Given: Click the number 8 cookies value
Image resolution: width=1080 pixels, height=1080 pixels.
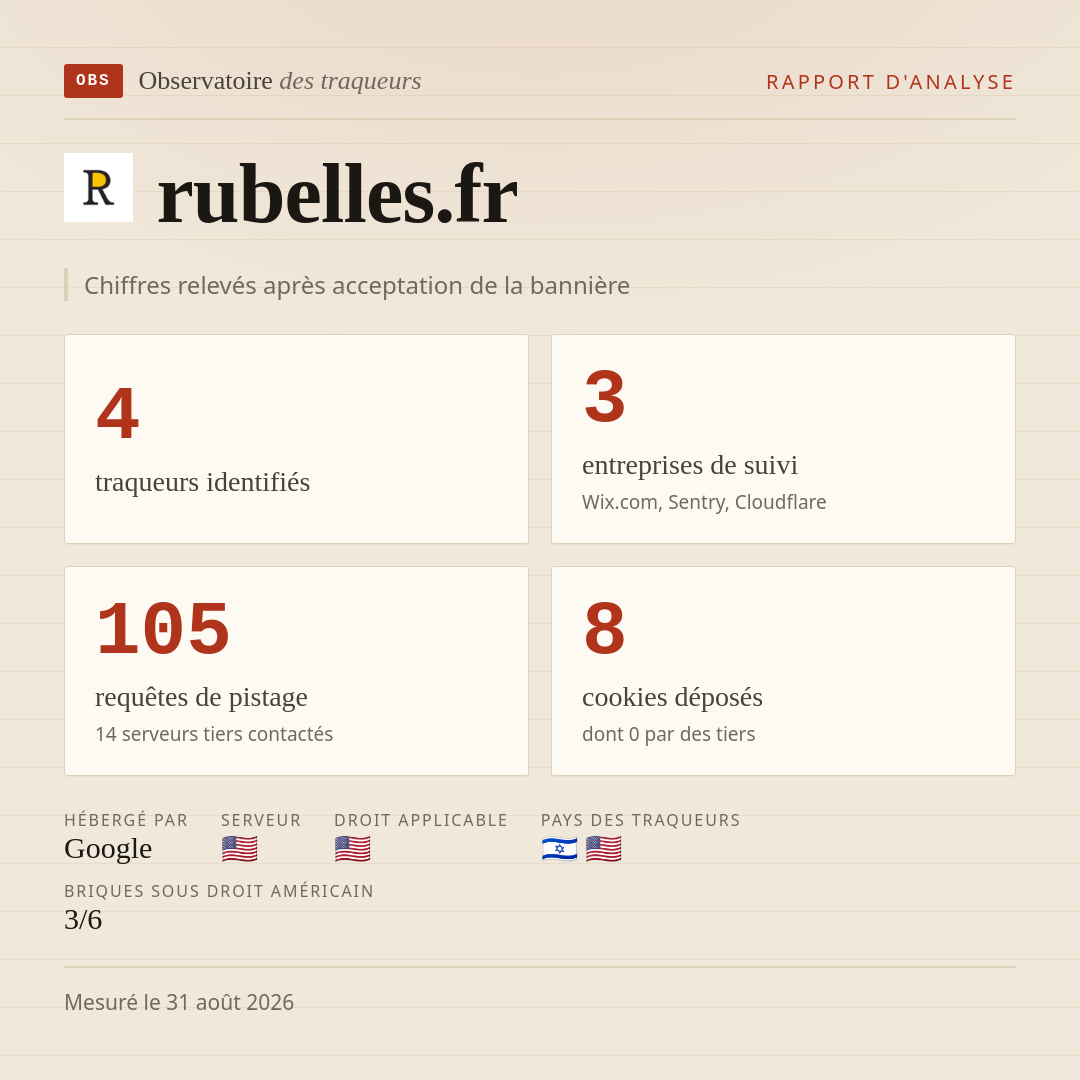Looking at the screenshot, I should tap(605, 629).
